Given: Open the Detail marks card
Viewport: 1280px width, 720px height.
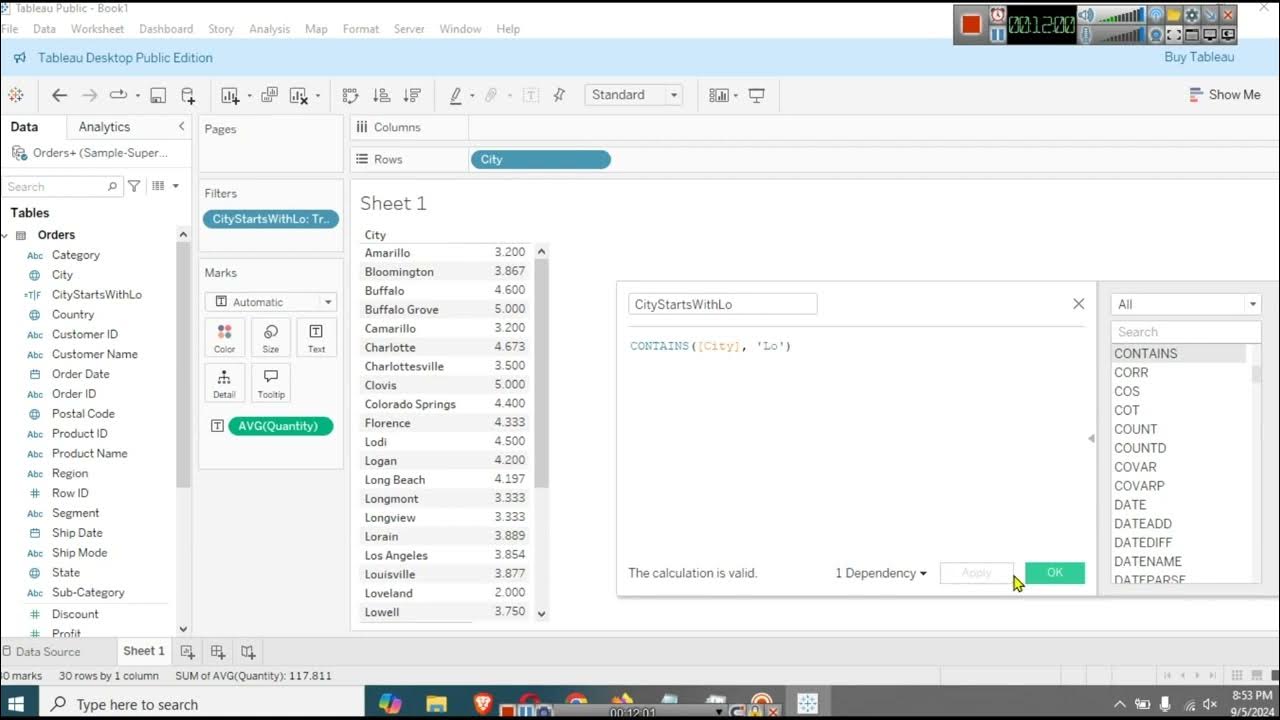Looking at the screenshot, I should [x=224, y=382].
